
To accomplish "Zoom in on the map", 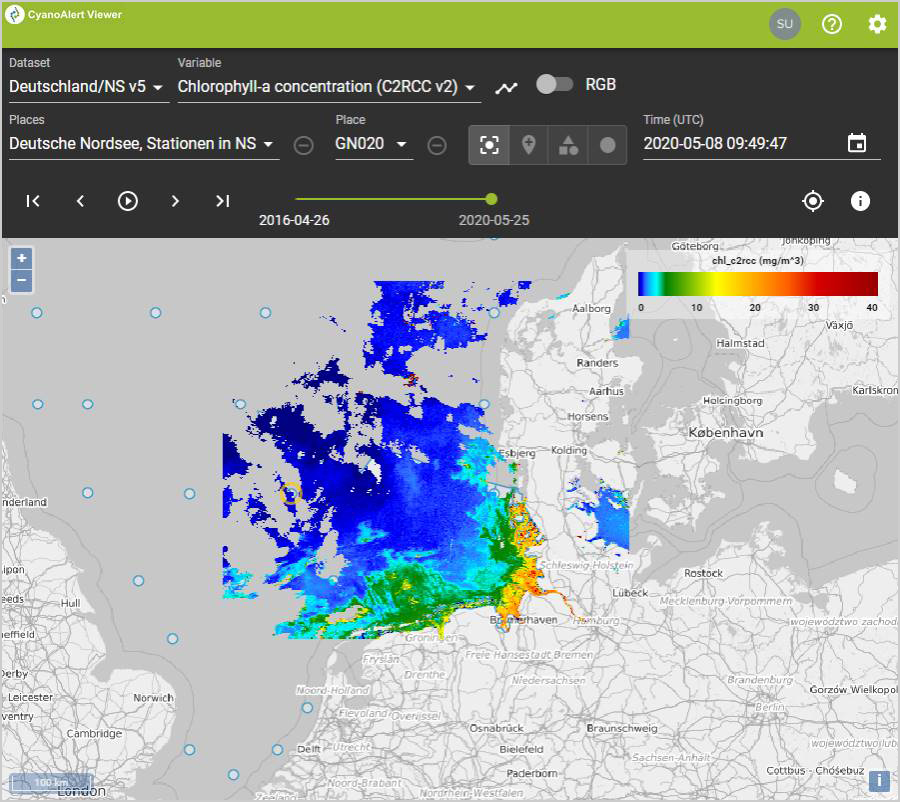I will (22, 258).
